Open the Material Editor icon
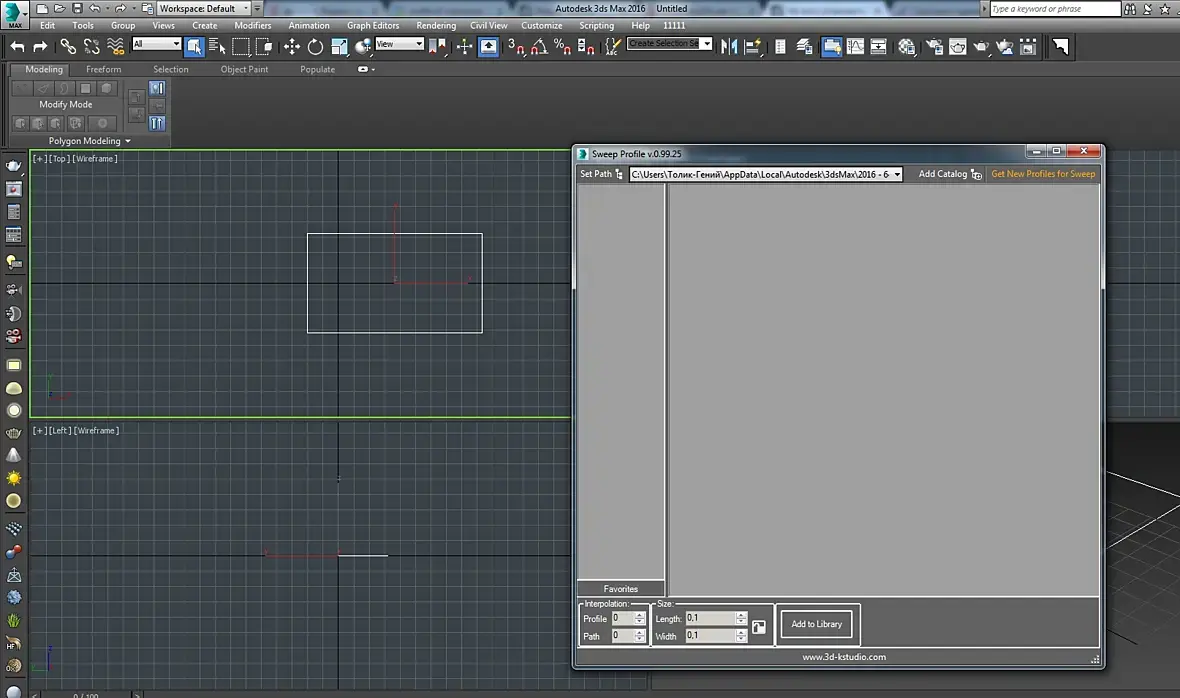The height and width of the screenshot is (698, 1180). [907, 46]
